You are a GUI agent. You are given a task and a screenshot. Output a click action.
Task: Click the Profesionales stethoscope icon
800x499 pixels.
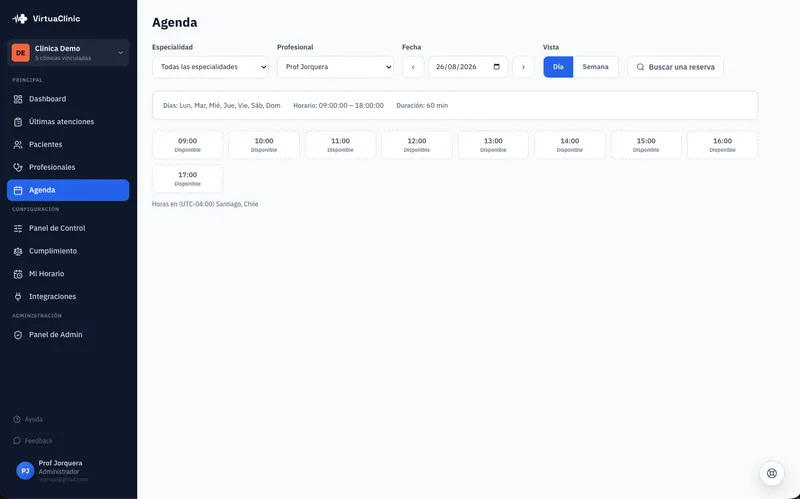click(18, 167)
